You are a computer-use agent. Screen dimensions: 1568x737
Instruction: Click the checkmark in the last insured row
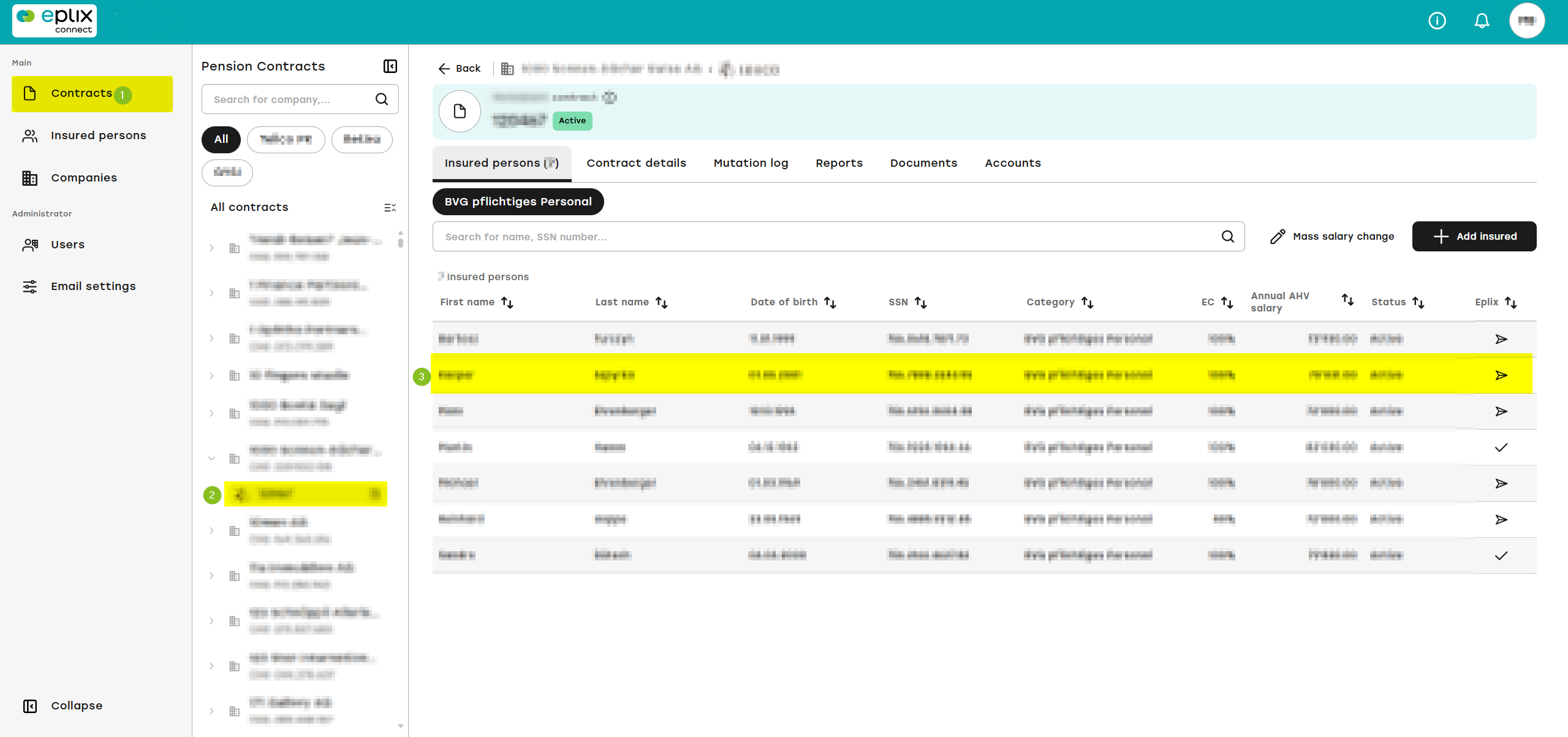tap(1501, 556)
